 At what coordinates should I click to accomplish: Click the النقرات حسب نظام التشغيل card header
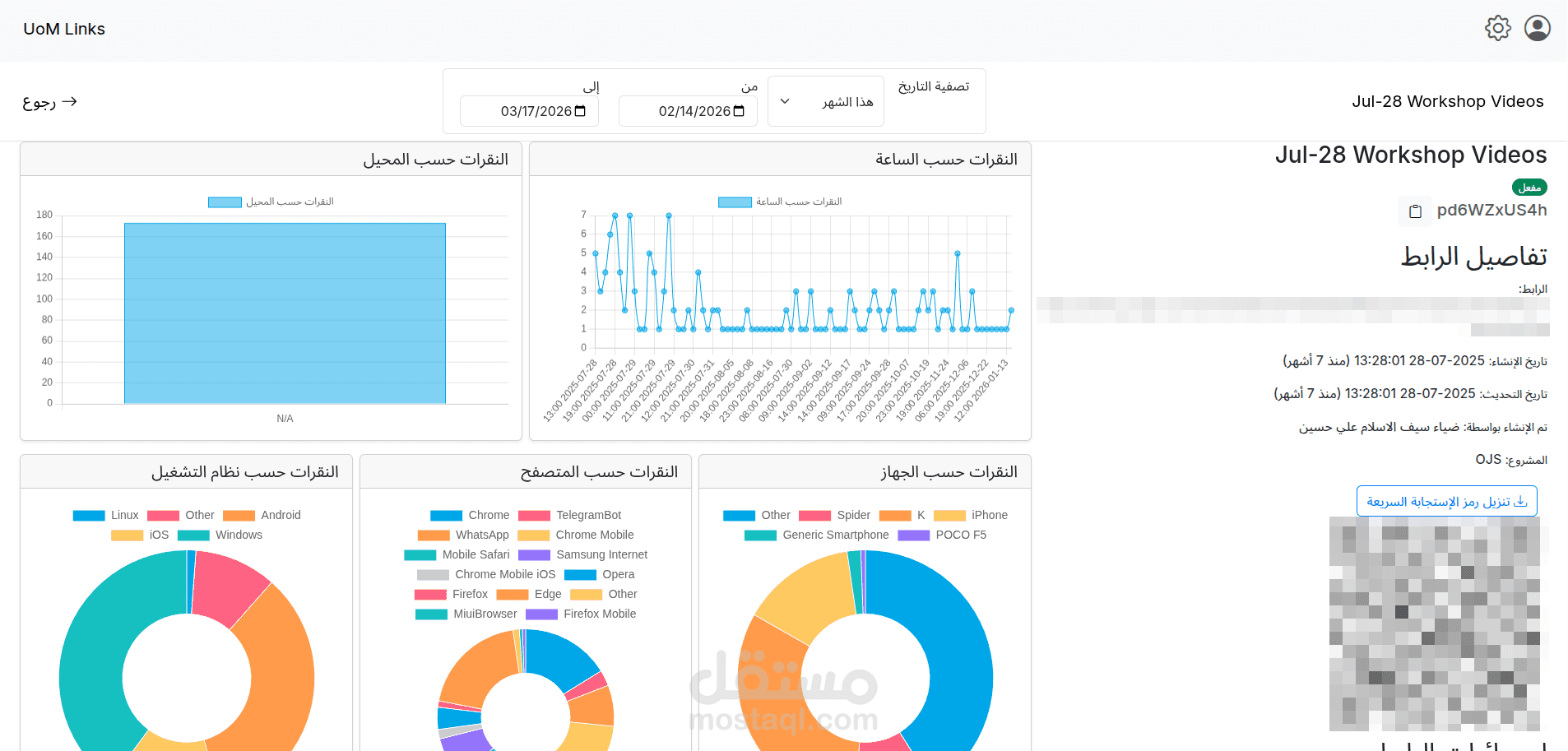[187, 472]
